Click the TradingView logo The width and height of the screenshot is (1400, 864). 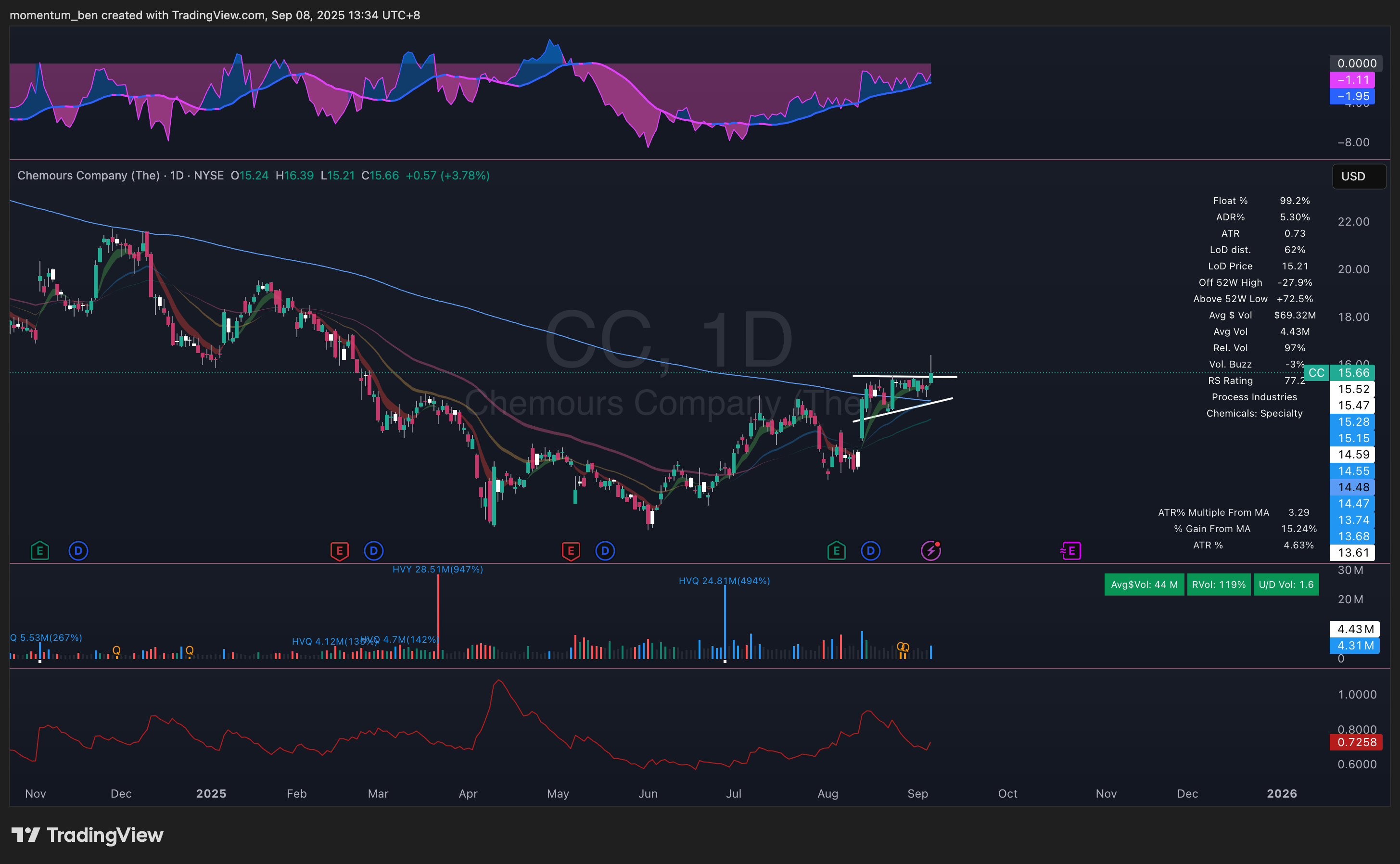pyautogui.click(x=88, y=835)
